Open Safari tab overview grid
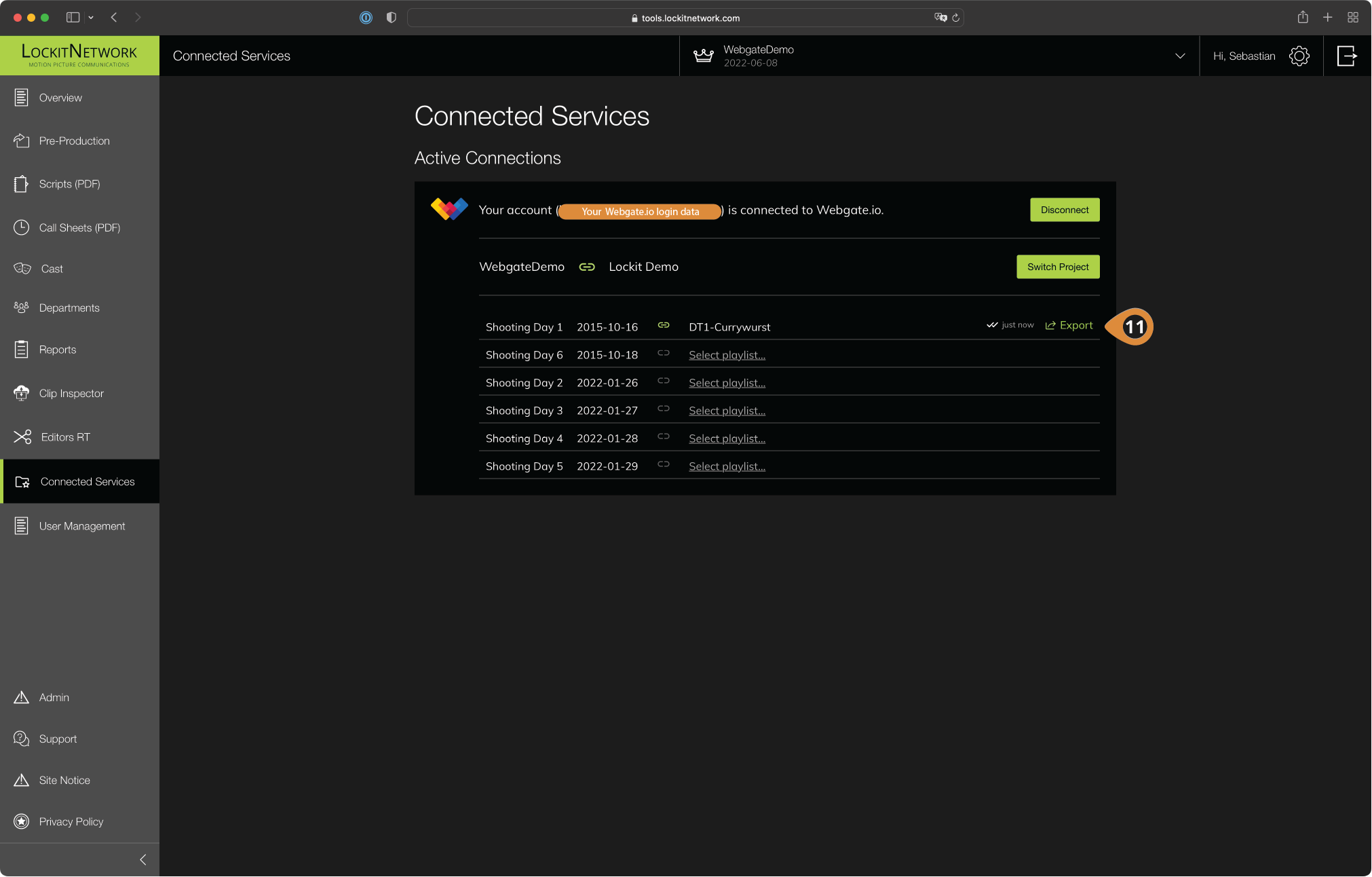Viewport: 1372px width, 877px height. tap(1353, 18)
